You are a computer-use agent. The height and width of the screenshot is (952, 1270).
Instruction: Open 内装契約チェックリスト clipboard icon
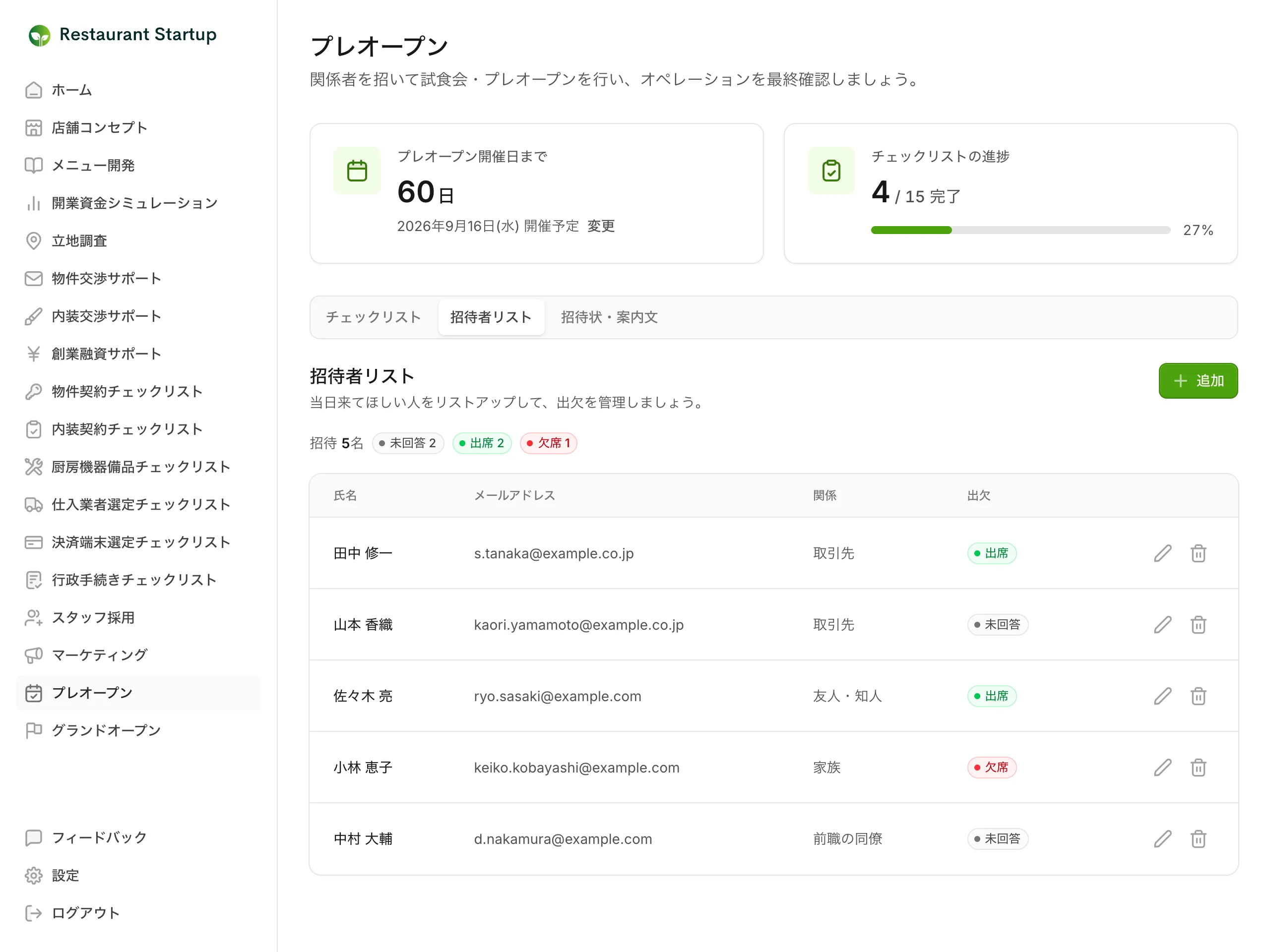pos(34,429)
